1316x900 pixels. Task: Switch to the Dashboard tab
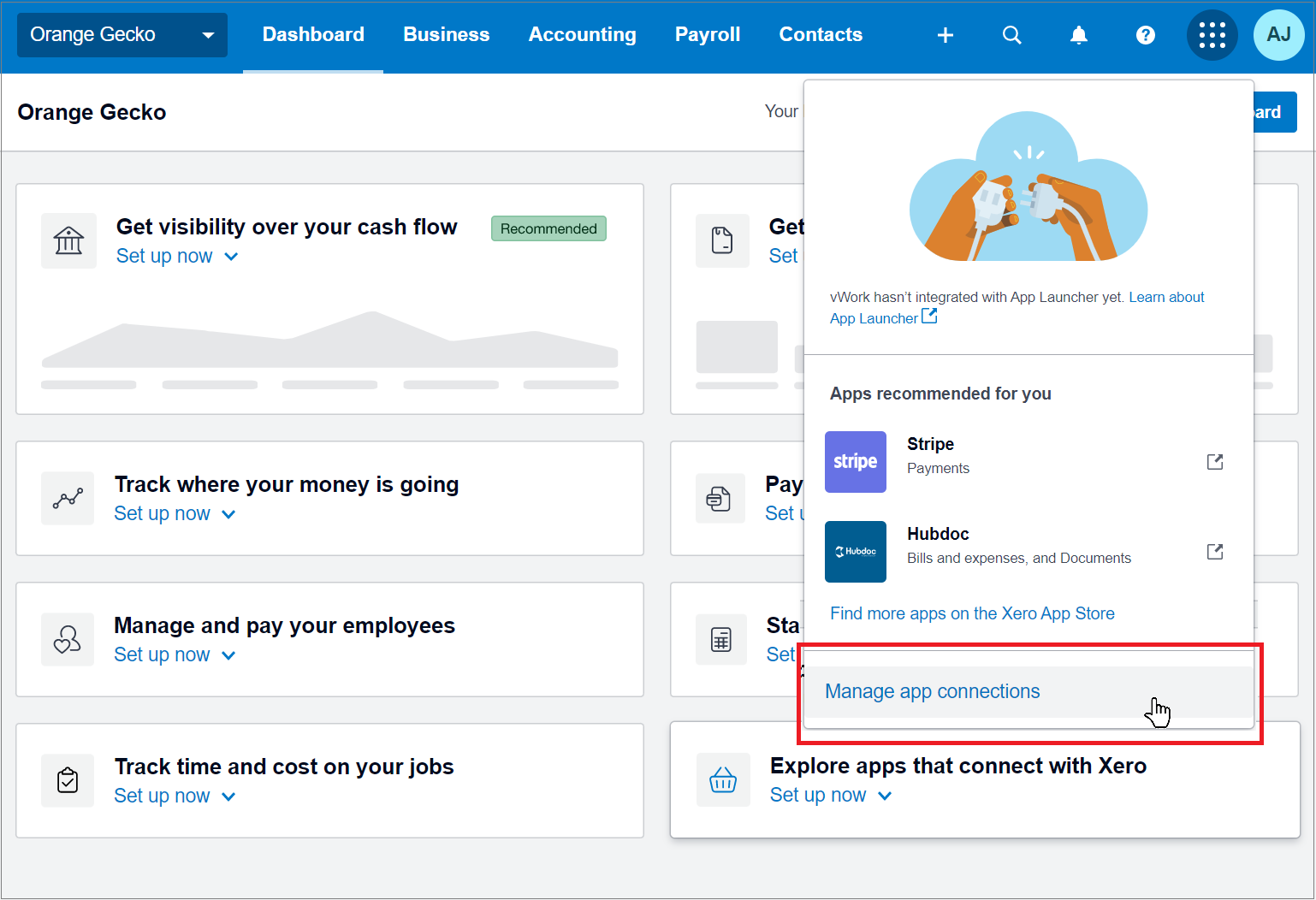click(x=313, y=35)
